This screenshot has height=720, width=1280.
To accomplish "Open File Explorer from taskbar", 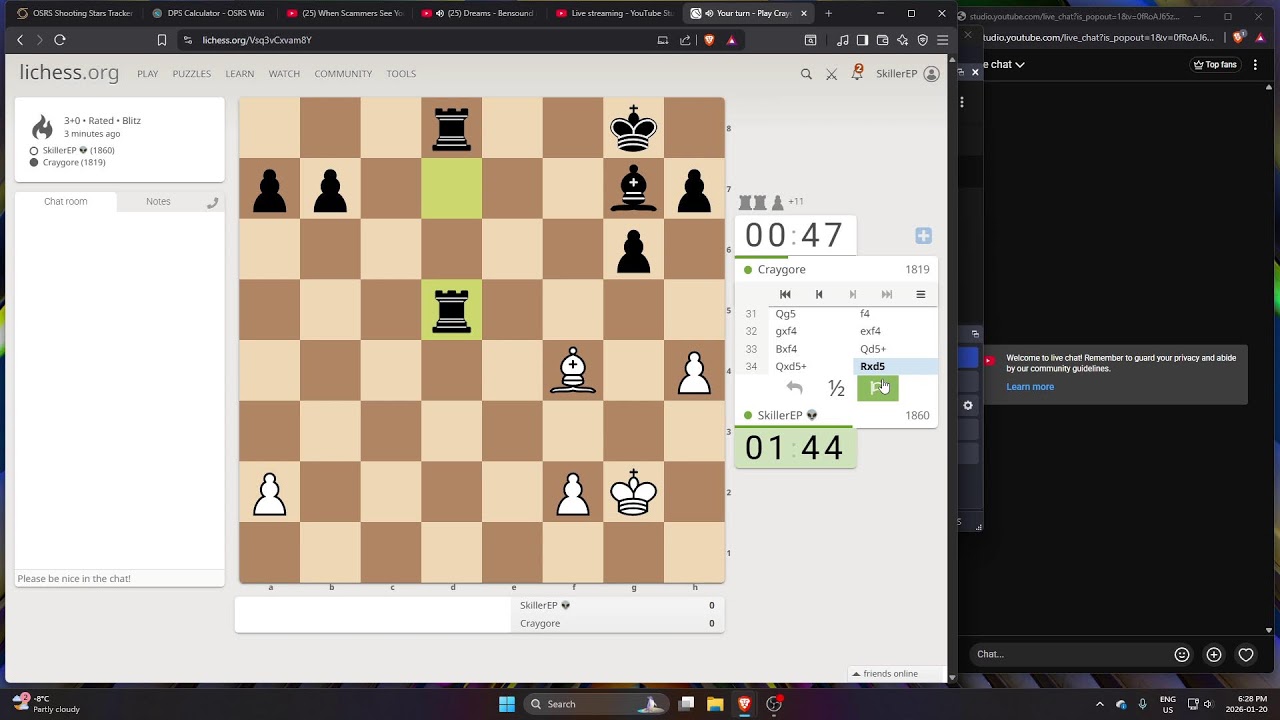I will [715, 704].
